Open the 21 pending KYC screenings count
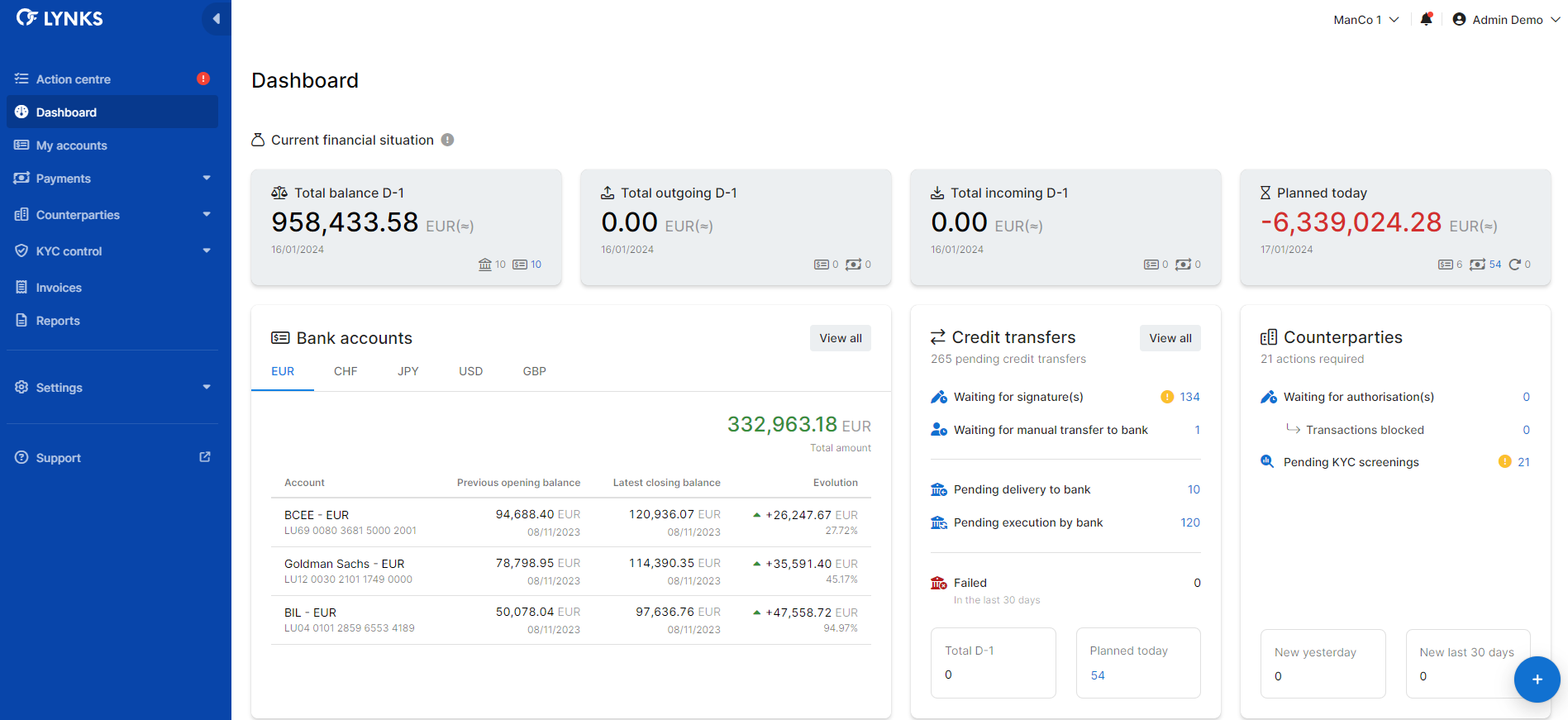Screen dimensions: 1568x720 [x=1523, y=462]
